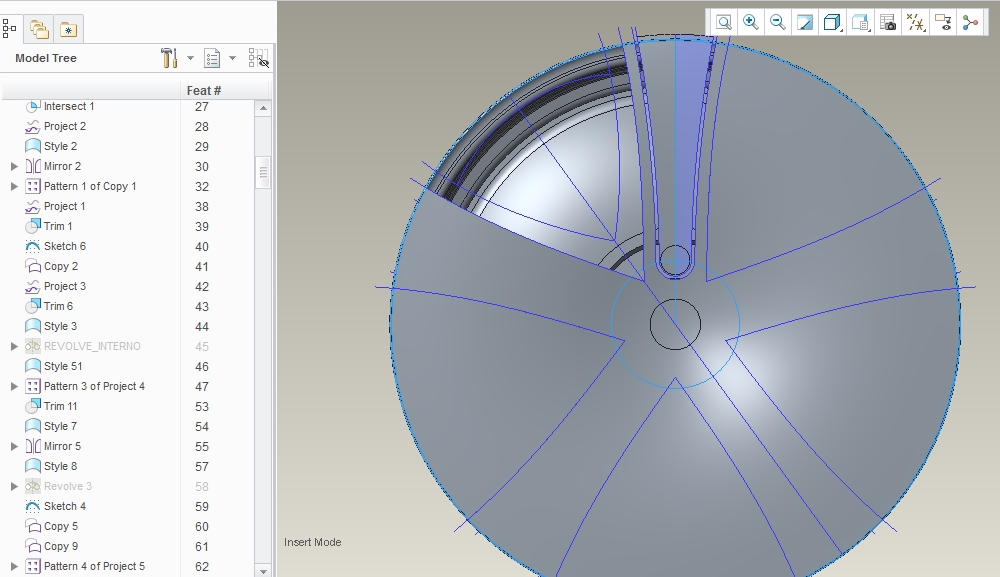This screenshot has height=577, width=1000.
Task: Open the Model Tree show list icon
Action: coord(212,58)
